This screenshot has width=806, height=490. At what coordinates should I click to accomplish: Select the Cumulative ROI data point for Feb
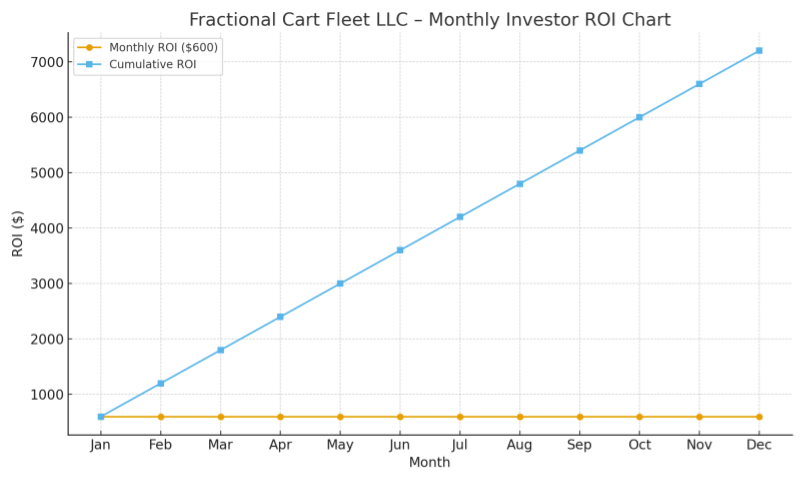(x=160, y=383)
